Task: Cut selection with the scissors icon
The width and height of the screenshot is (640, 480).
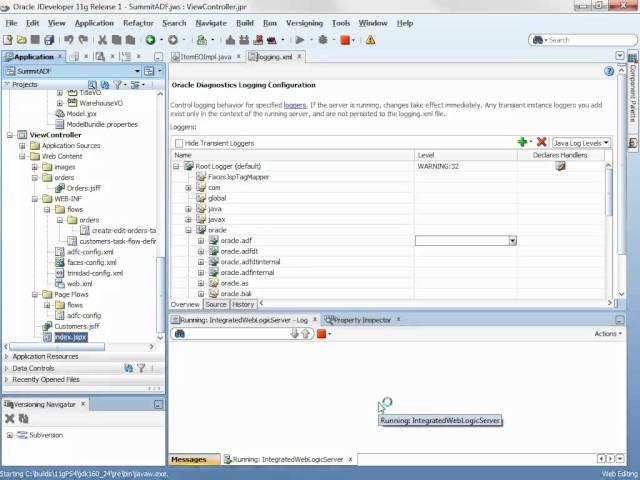Action: point(102,40)
